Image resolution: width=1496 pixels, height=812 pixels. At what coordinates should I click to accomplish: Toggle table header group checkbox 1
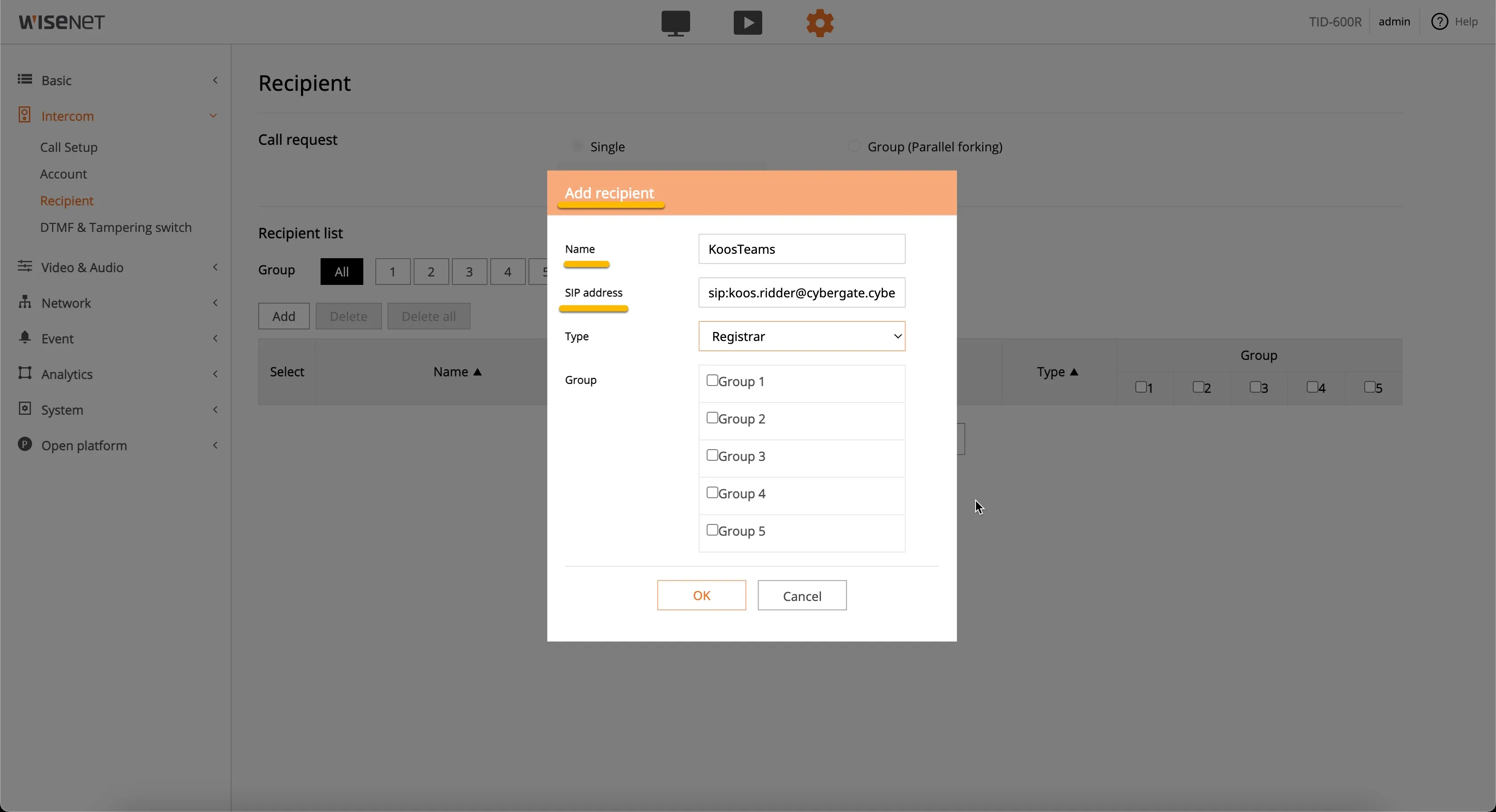click(1141, 387)
